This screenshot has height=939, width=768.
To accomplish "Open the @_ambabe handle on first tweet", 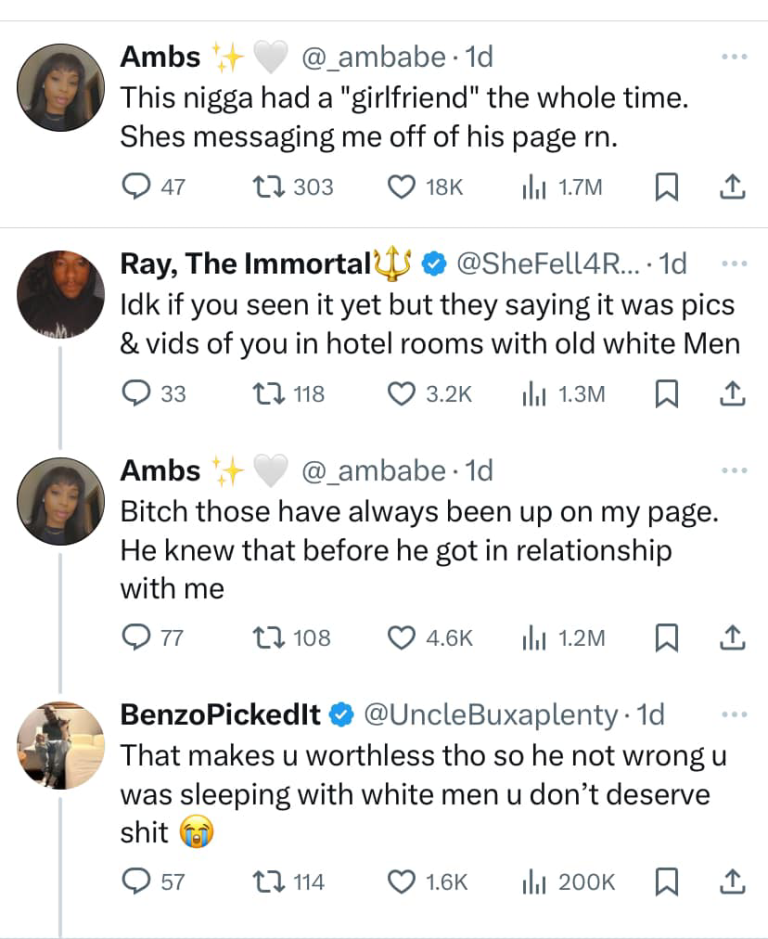I will 373,57.
